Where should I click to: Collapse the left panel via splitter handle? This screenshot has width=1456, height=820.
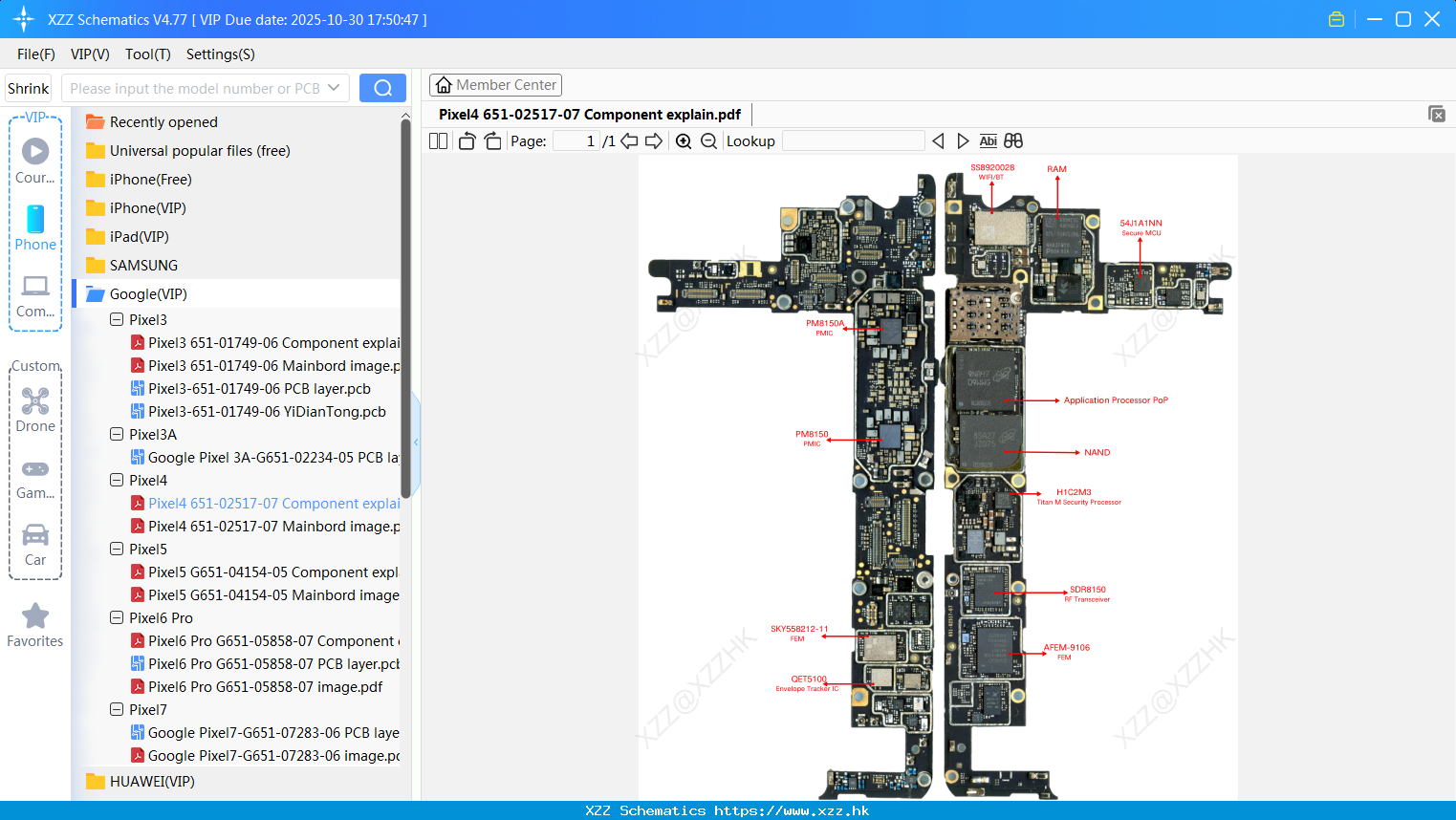416,442
